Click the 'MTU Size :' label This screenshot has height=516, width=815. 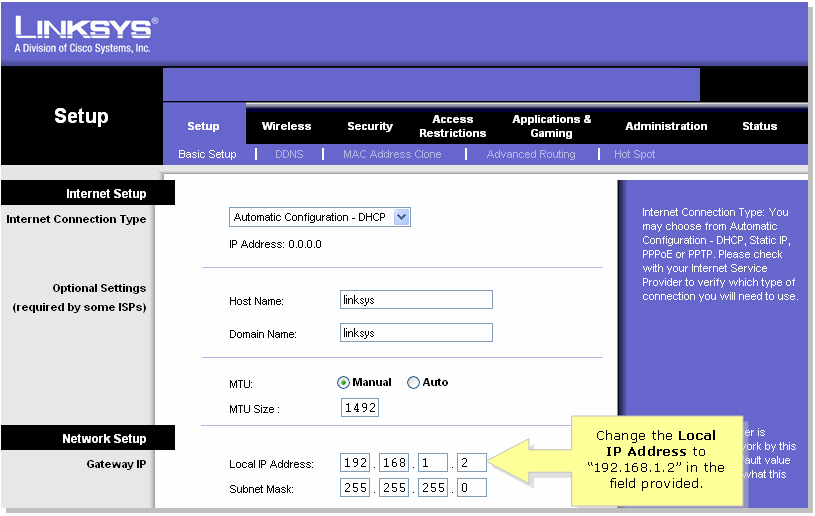point(254,409)
